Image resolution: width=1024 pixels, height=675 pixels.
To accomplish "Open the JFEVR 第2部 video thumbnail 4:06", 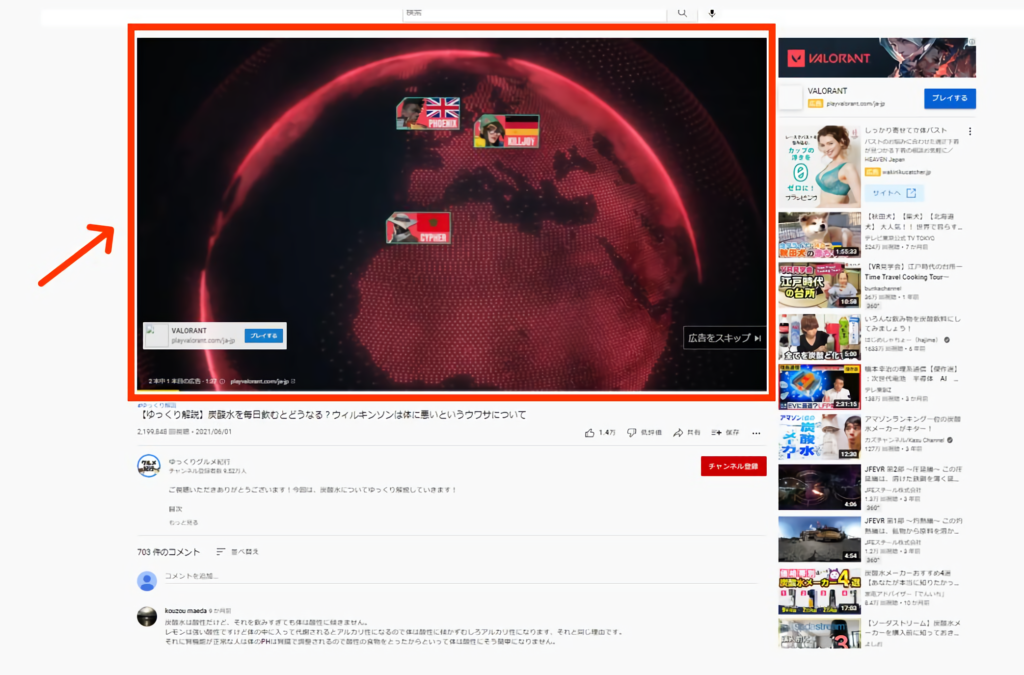I will (x=820, y=487).
